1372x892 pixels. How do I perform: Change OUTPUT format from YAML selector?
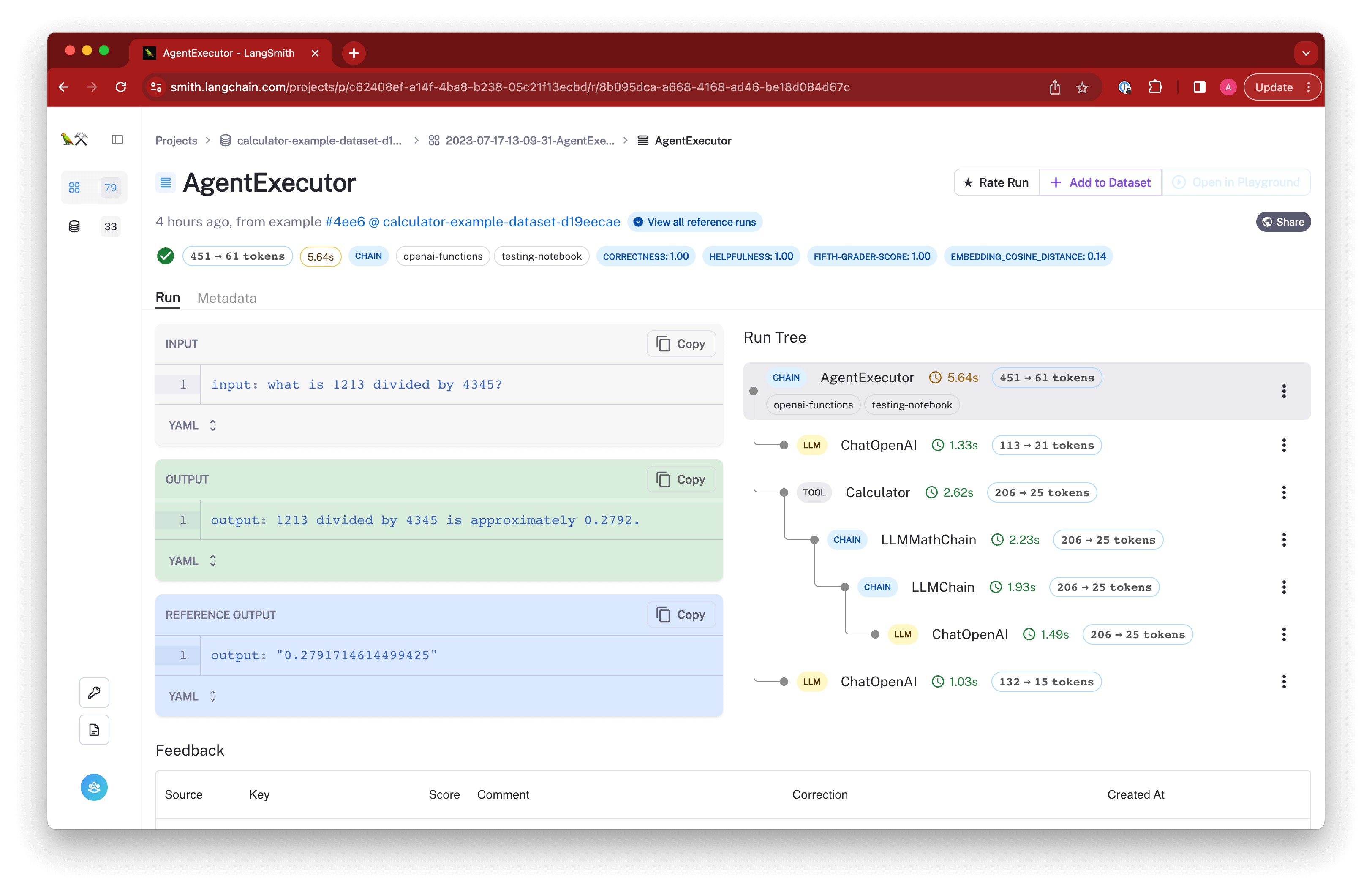point(192,561)
